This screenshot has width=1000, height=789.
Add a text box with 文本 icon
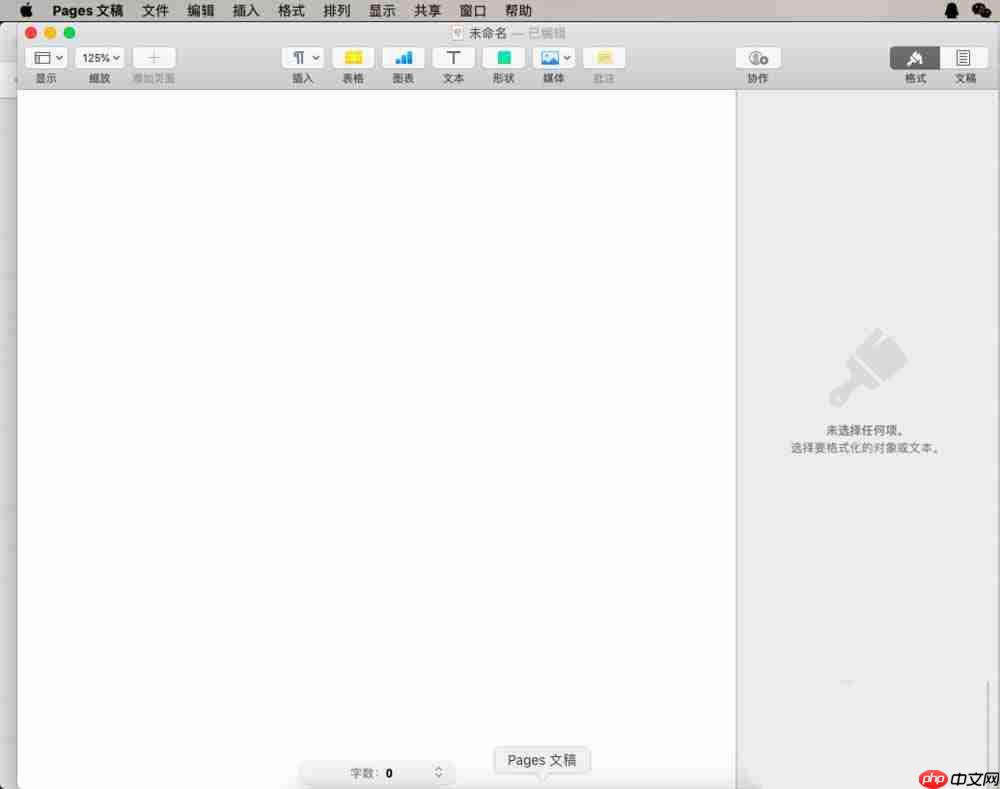[x=453, y=58]
